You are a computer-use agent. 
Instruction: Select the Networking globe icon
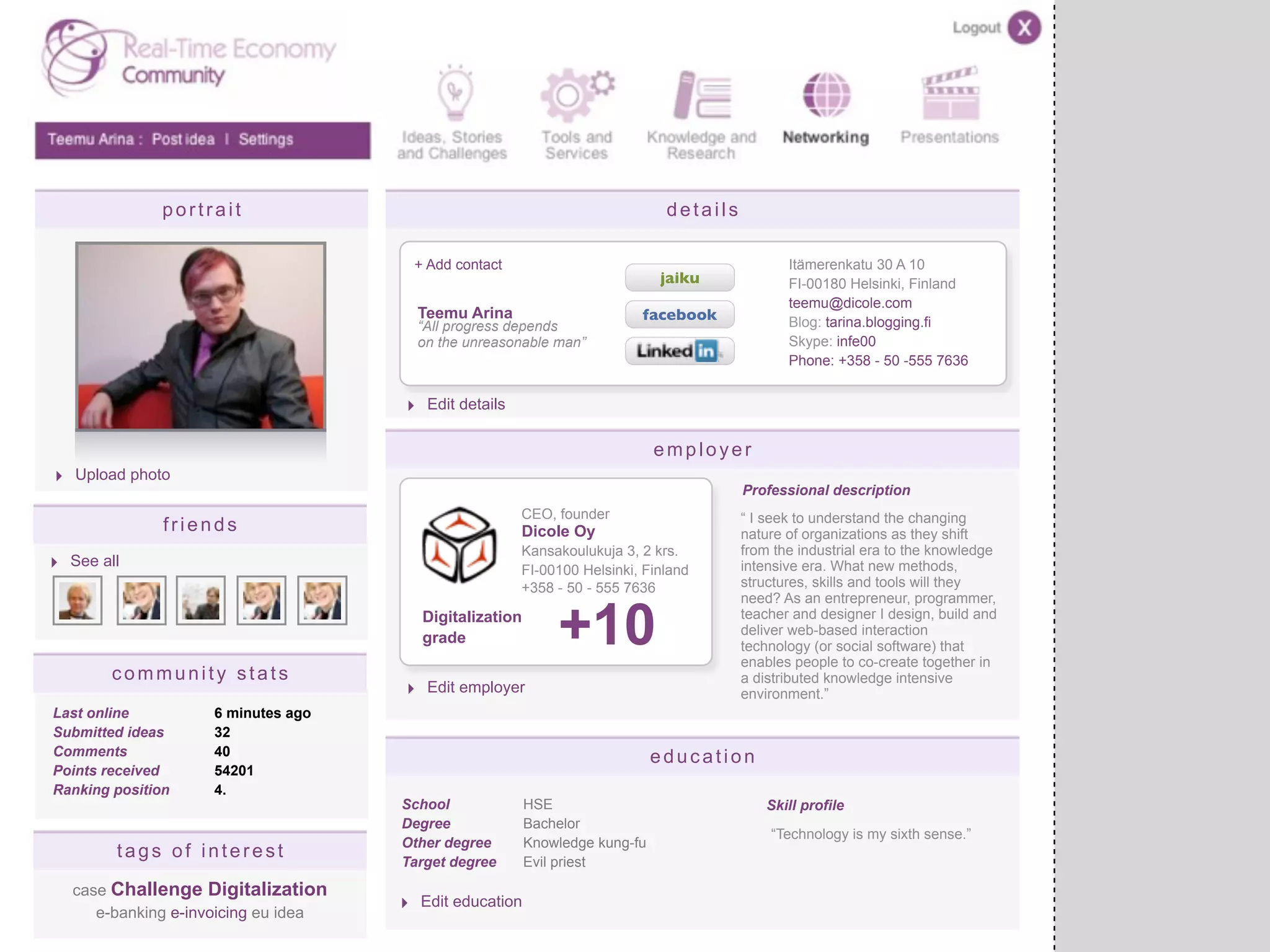(826, 95)
